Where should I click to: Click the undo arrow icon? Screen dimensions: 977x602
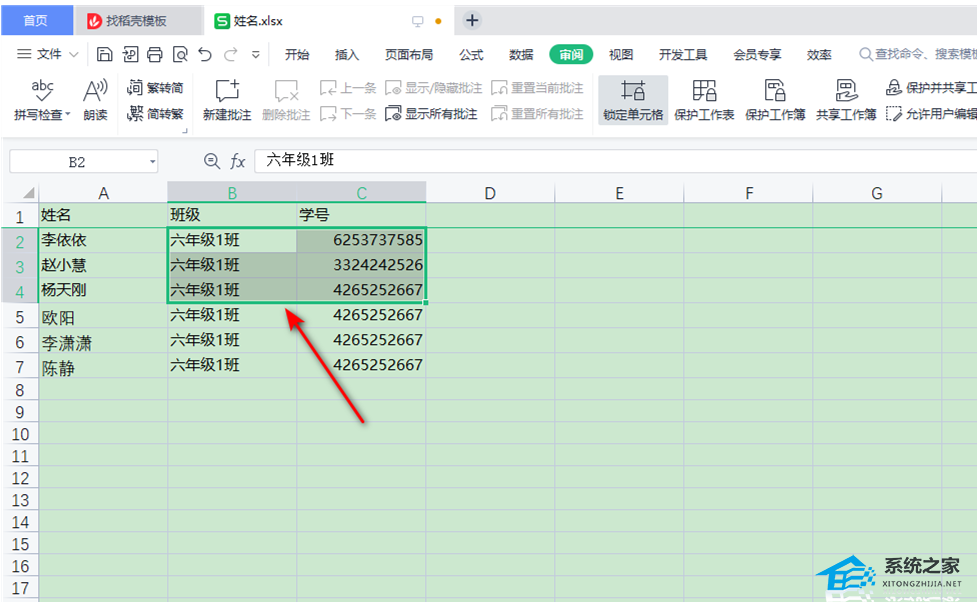[205, 54]
